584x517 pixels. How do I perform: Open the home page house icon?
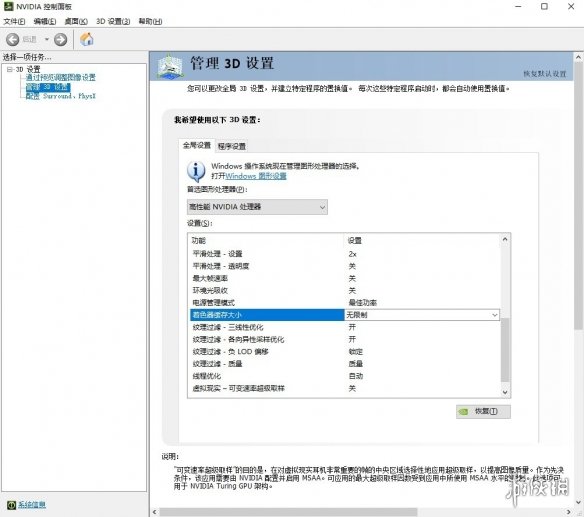[87, 39]
